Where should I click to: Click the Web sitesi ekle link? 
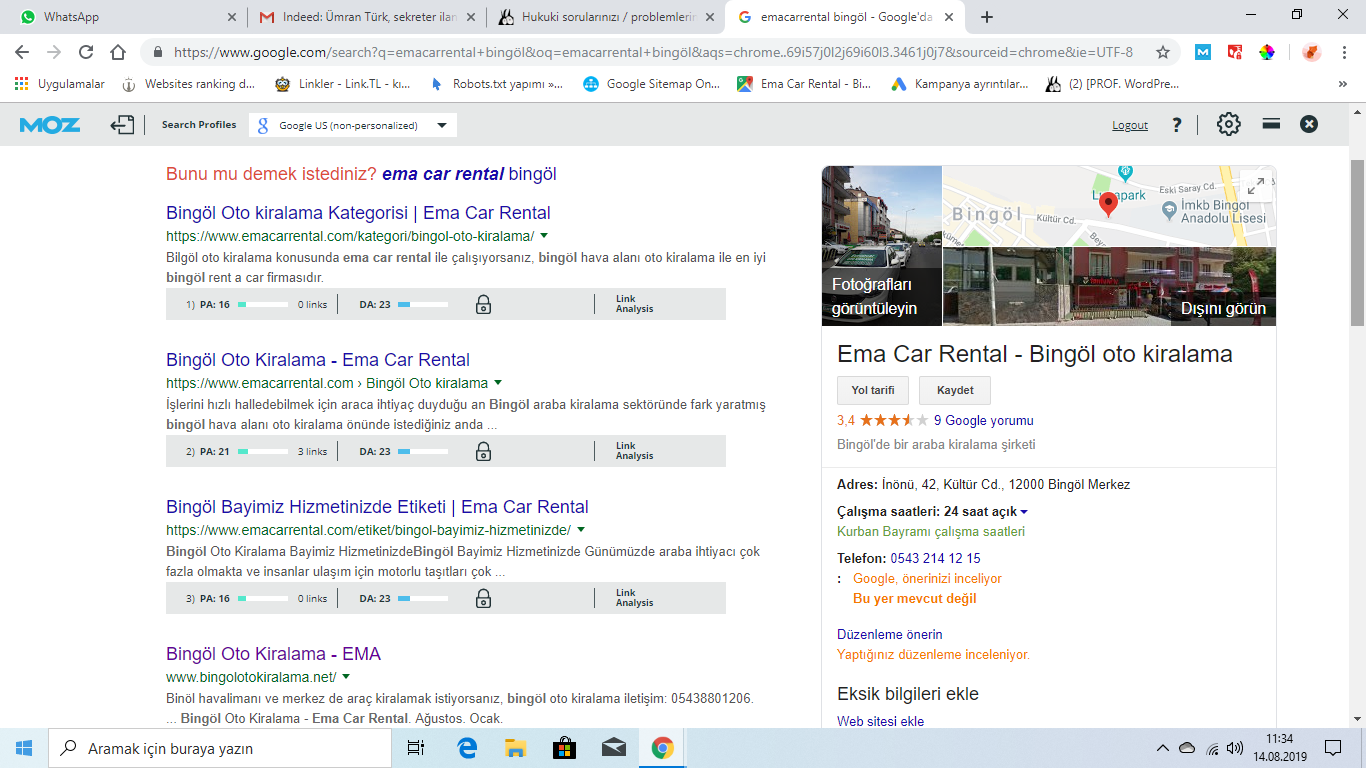tap(880, 722)
